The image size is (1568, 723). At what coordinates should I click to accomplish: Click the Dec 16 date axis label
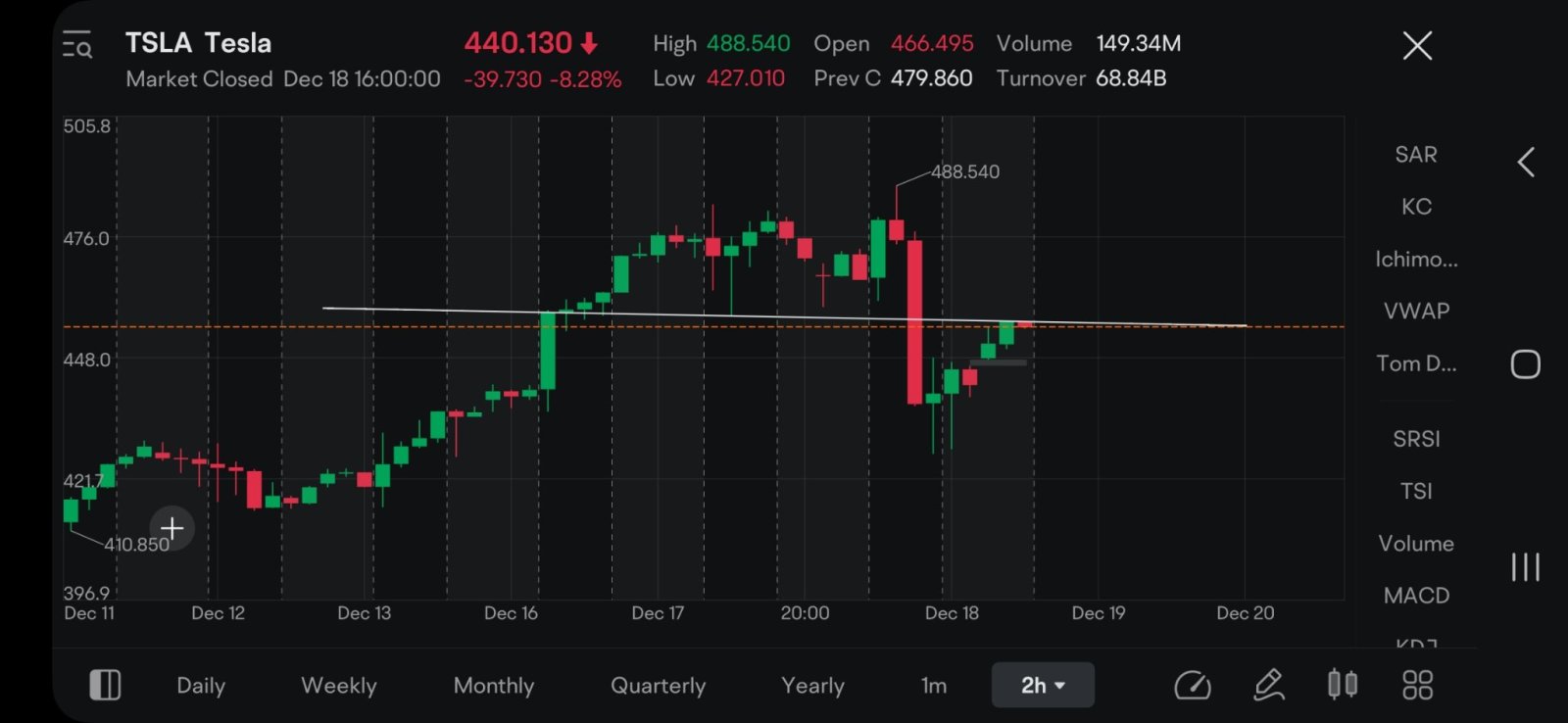click(511, 613)
